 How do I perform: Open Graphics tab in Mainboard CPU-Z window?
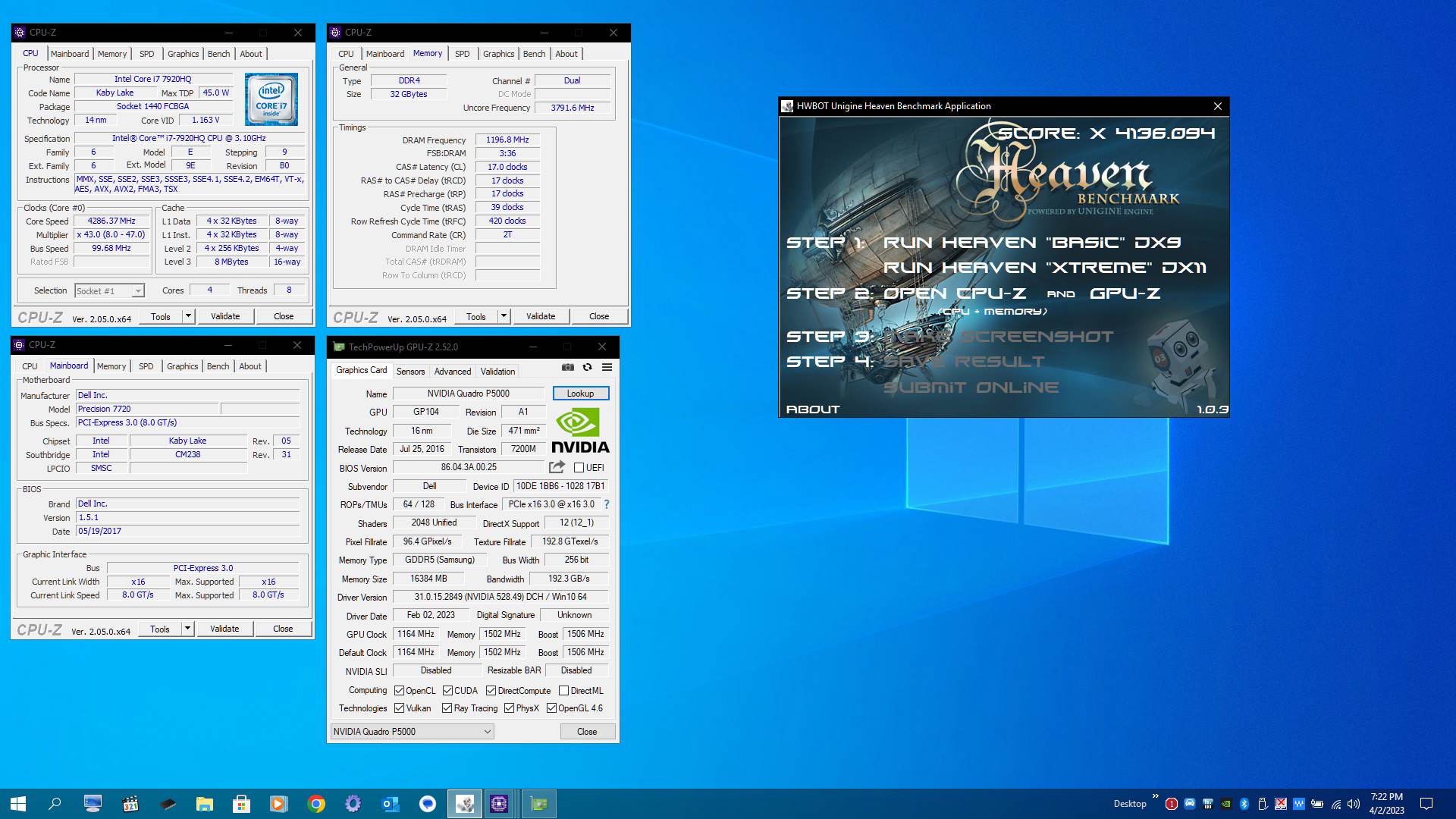183,366
